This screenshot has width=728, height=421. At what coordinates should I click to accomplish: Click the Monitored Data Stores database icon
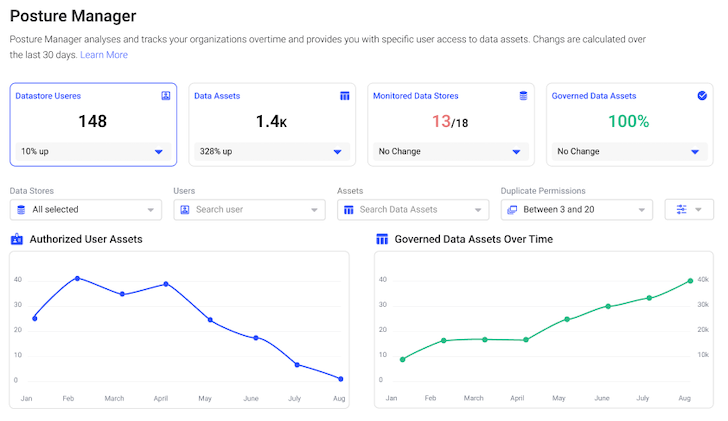click(x=523, y=96)
